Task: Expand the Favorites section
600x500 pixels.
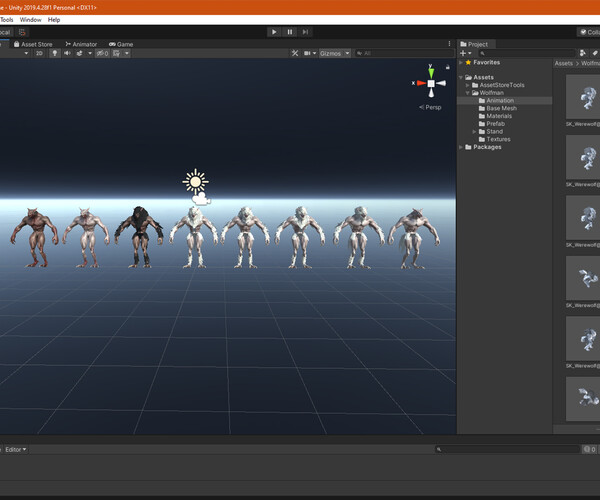Action: (461, 62)
